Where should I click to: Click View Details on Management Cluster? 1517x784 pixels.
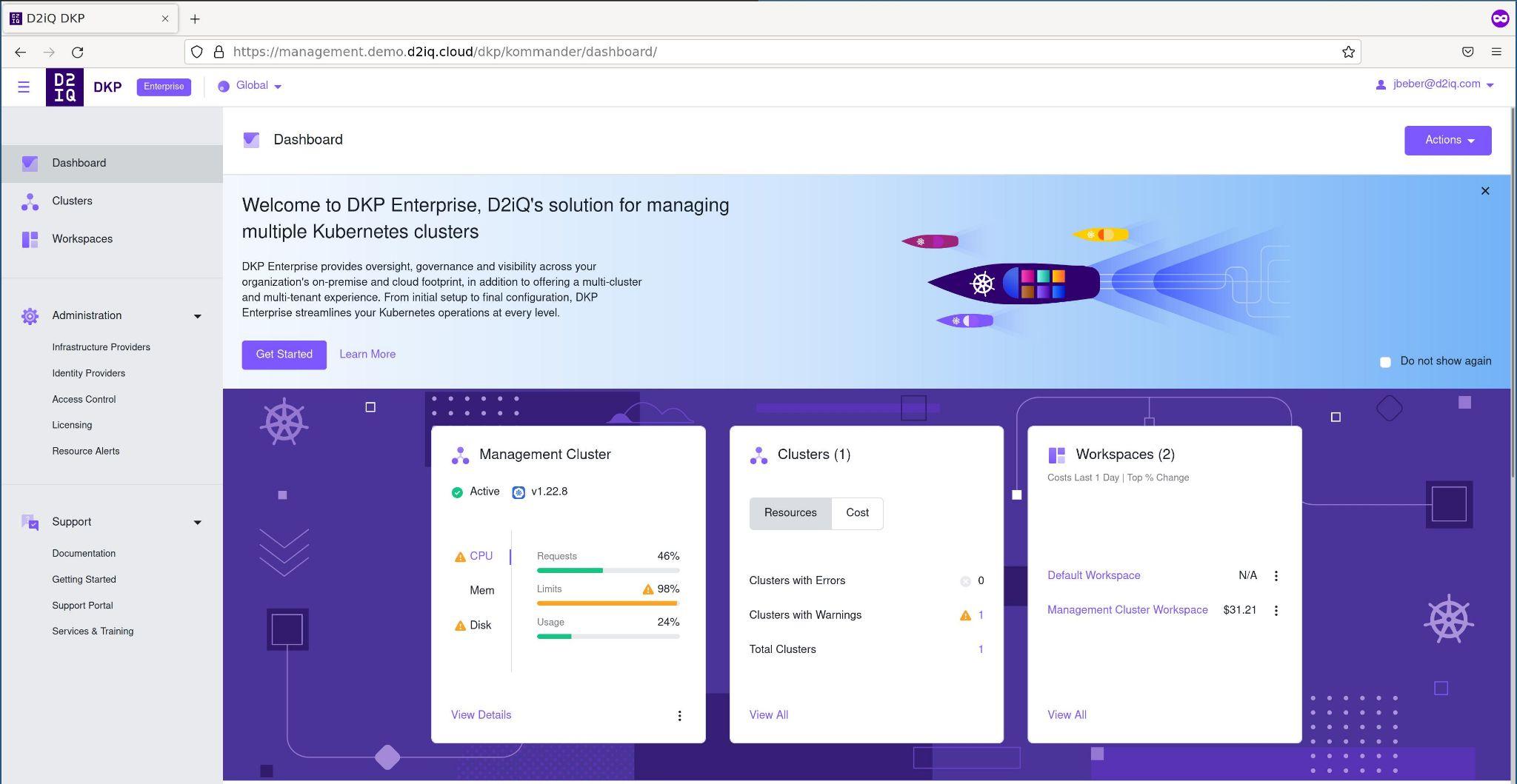(481, 715)
